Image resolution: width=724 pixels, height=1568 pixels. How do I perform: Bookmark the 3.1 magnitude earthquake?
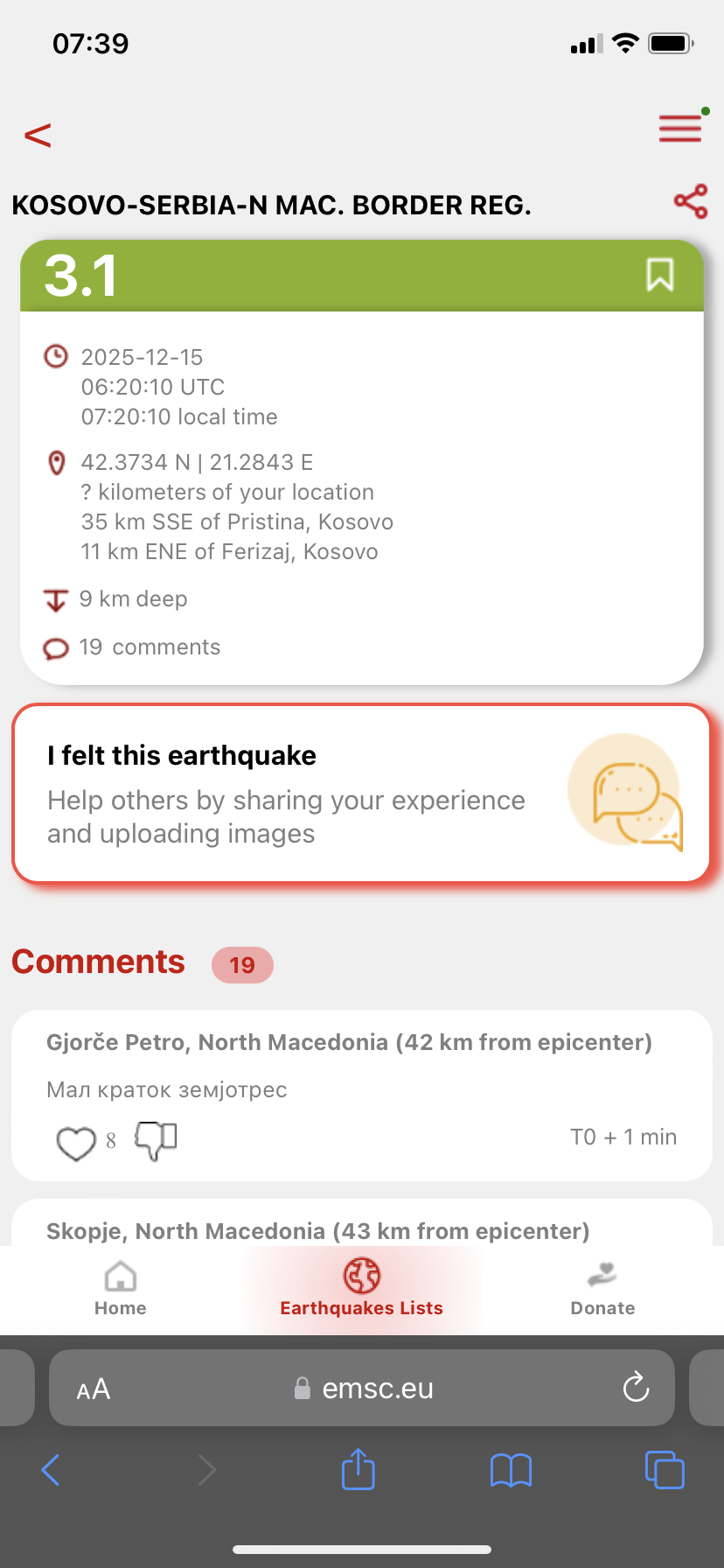pyautogui.click(x=660, y=275)
